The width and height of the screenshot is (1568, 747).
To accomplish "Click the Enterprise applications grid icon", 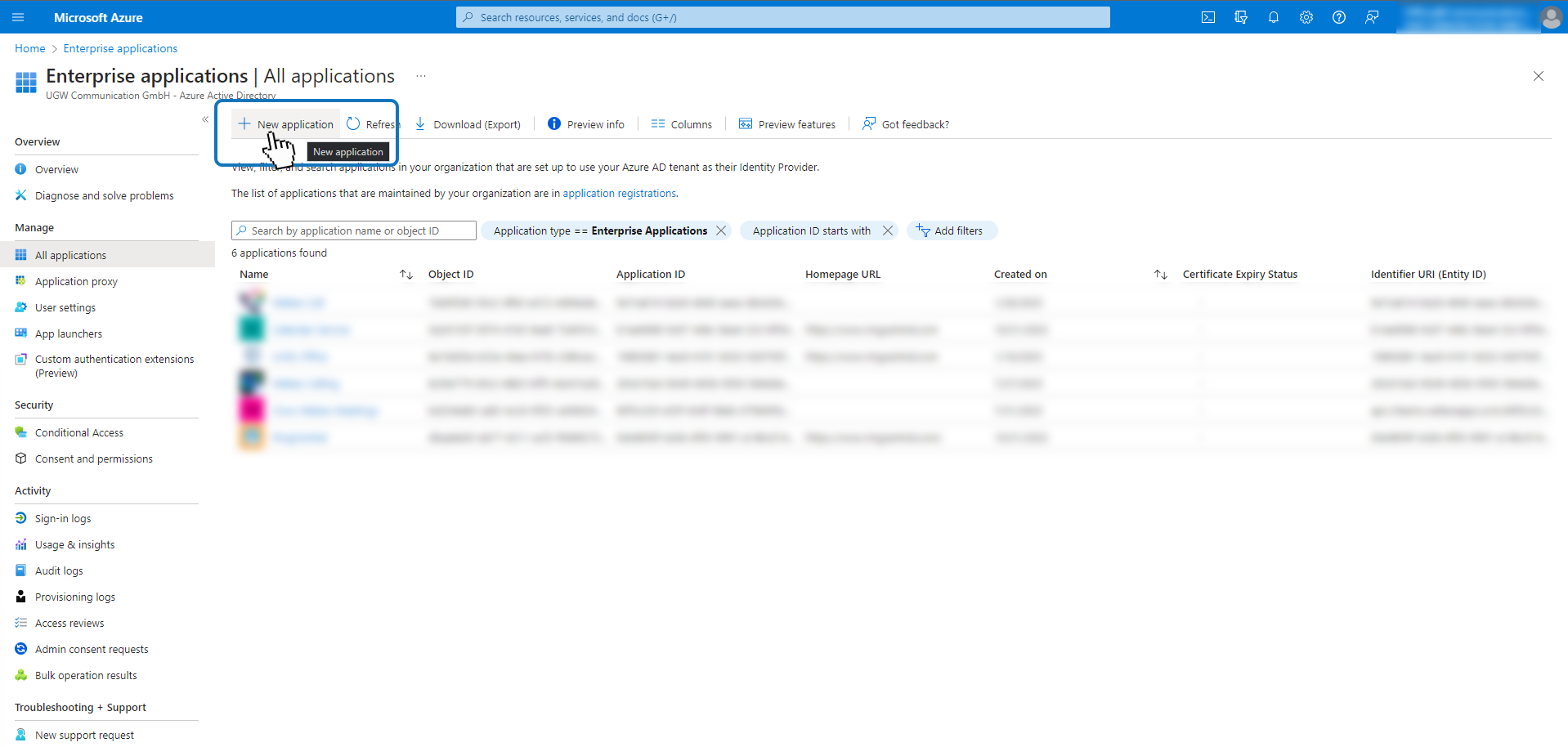I will [26, 83].
